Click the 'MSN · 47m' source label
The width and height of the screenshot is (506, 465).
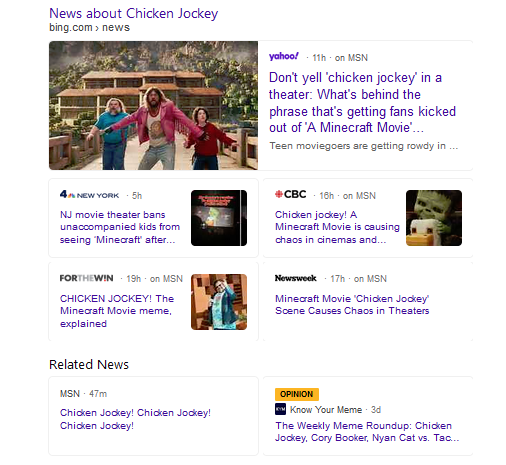pos(83,394)
